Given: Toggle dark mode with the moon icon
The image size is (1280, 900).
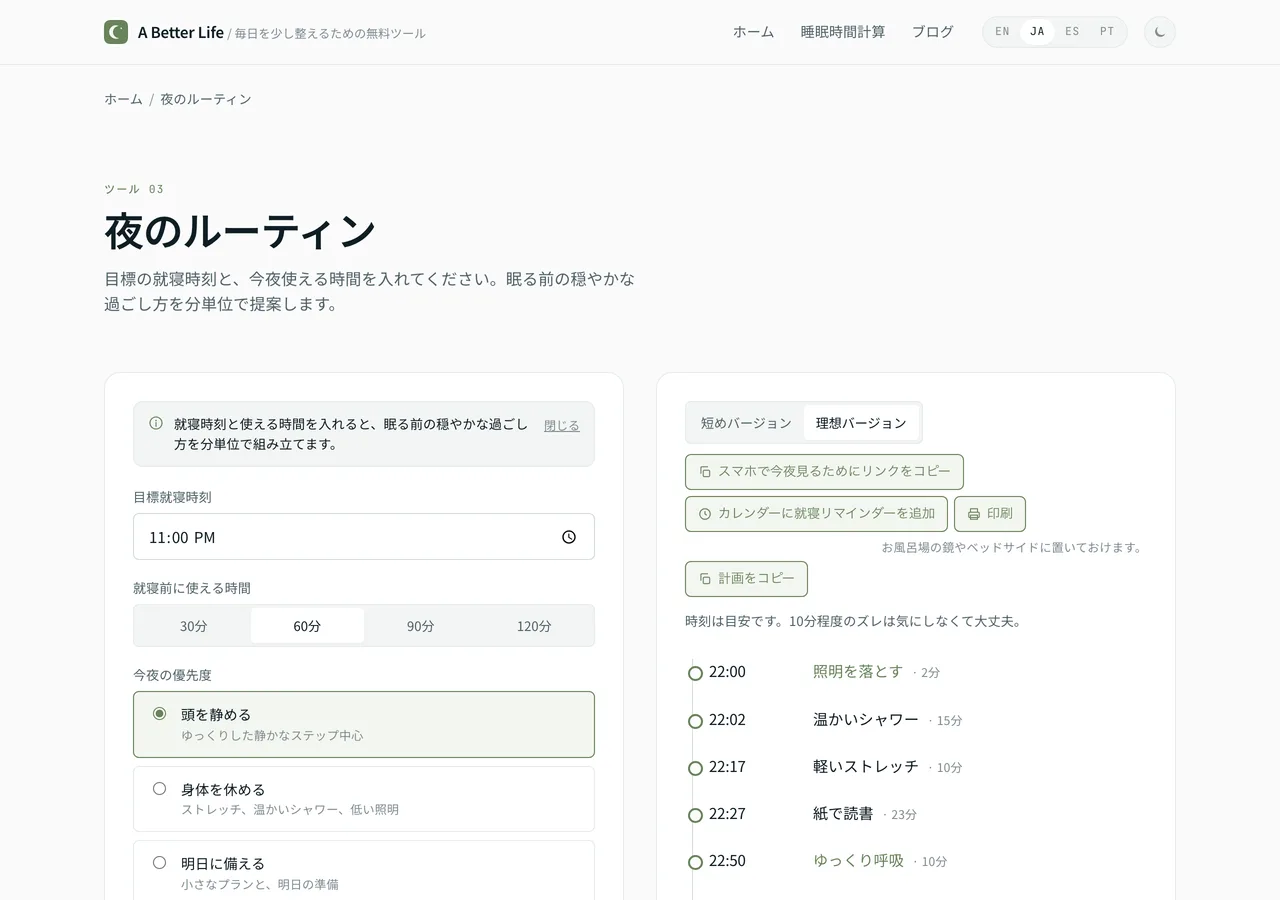Looking at the screenshot, I should point(1160,32).
